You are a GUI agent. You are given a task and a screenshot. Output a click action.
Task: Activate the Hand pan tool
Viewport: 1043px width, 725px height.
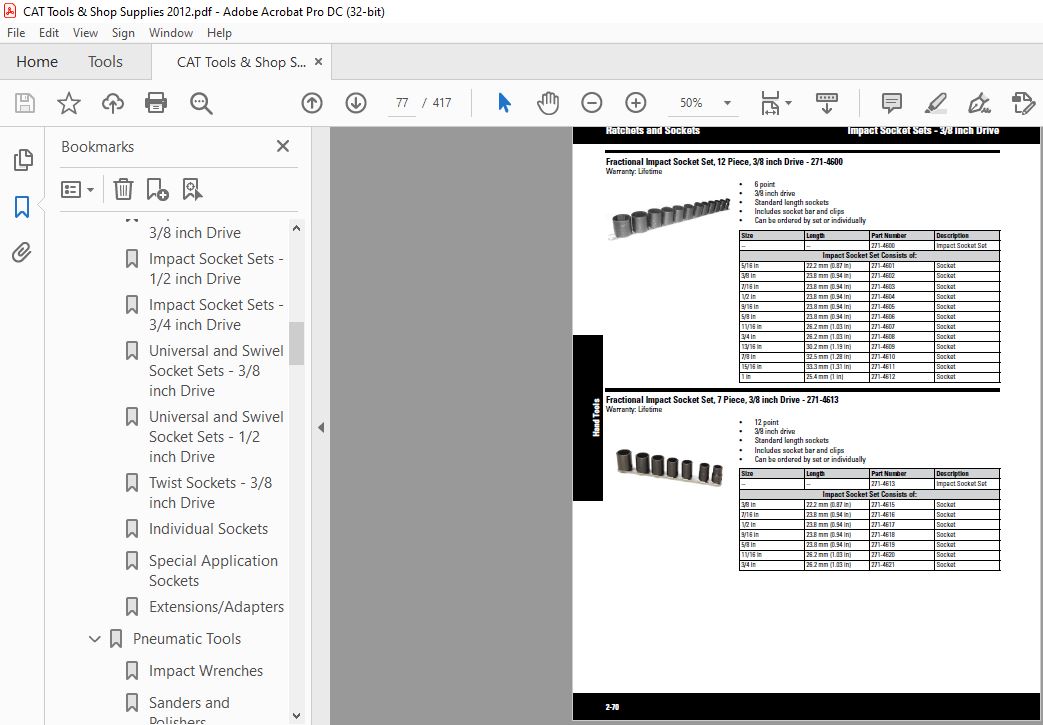pyautogui.click(x=547, y=103)
